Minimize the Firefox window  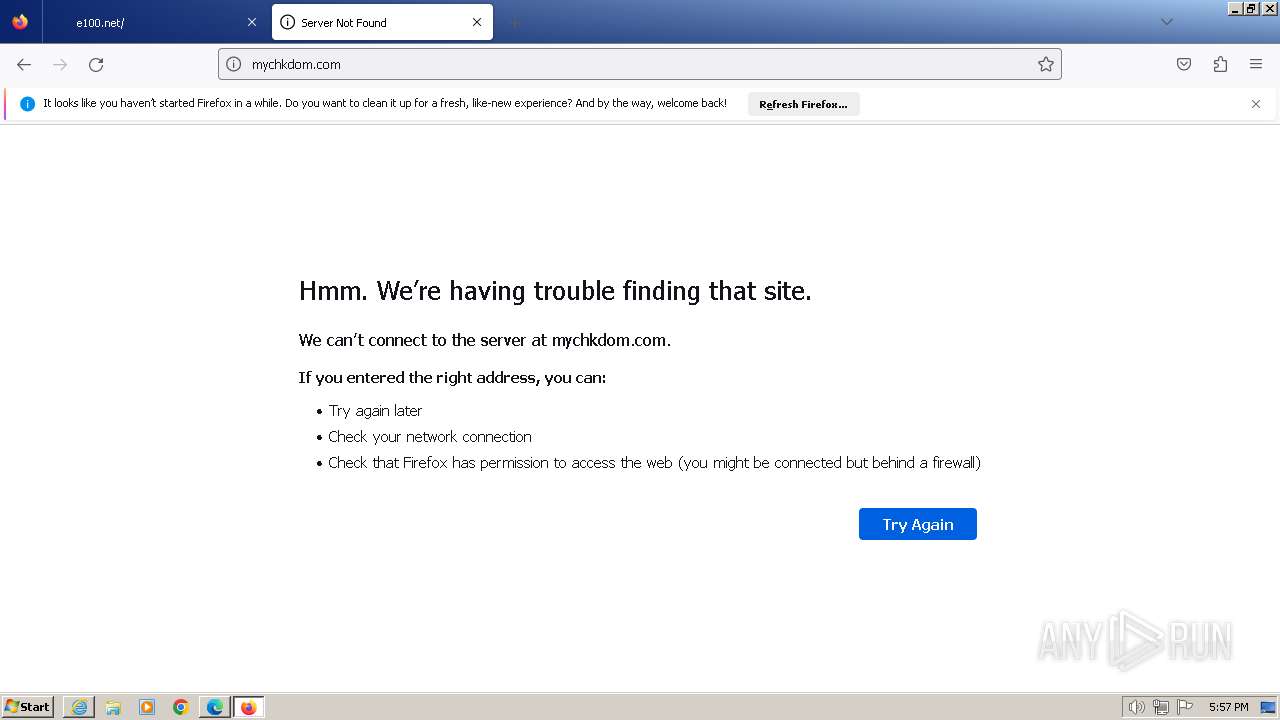(1237, 8)
